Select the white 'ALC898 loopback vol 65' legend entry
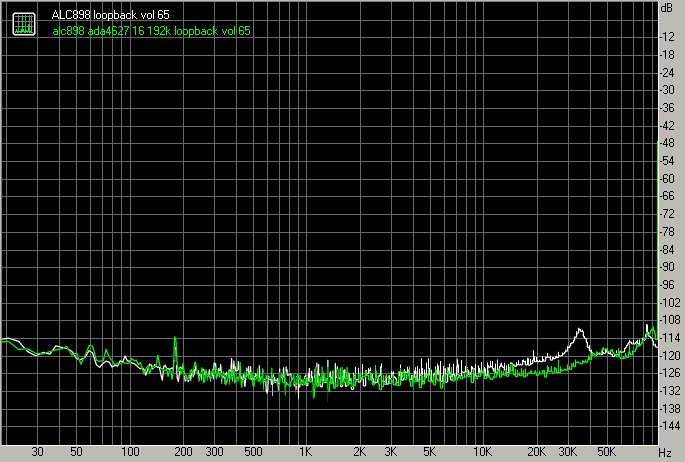The height and width of the screenshot is (462, 685). [111, 15]
